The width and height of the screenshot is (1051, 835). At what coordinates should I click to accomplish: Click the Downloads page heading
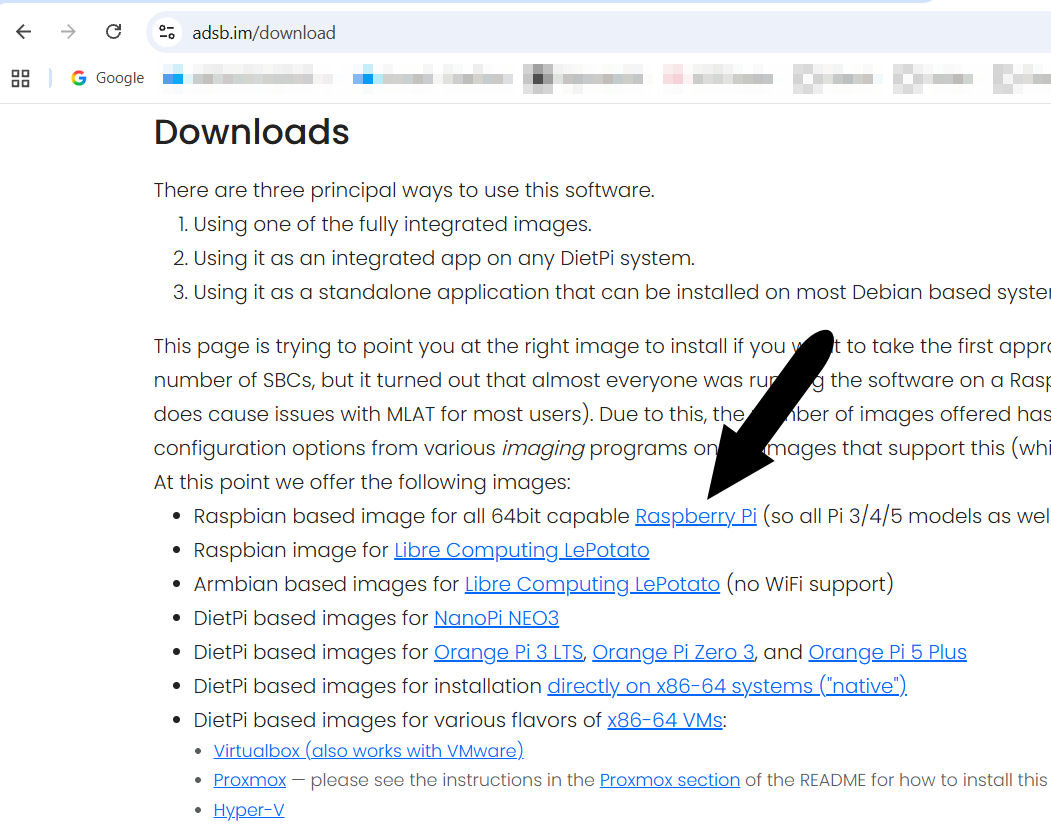pyautogui.click(x=251, y=131)
